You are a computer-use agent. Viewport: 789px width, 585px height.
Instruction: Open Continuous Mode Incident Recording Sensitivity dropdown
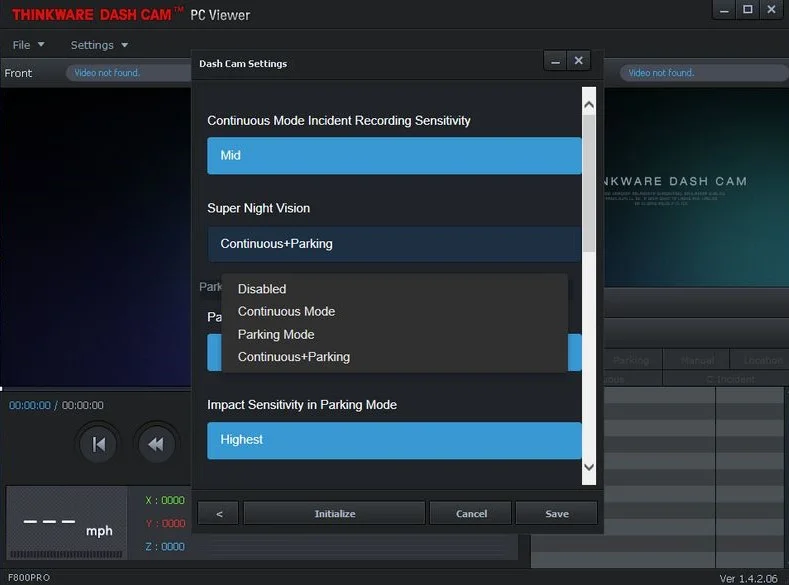[x=394, y=156]
